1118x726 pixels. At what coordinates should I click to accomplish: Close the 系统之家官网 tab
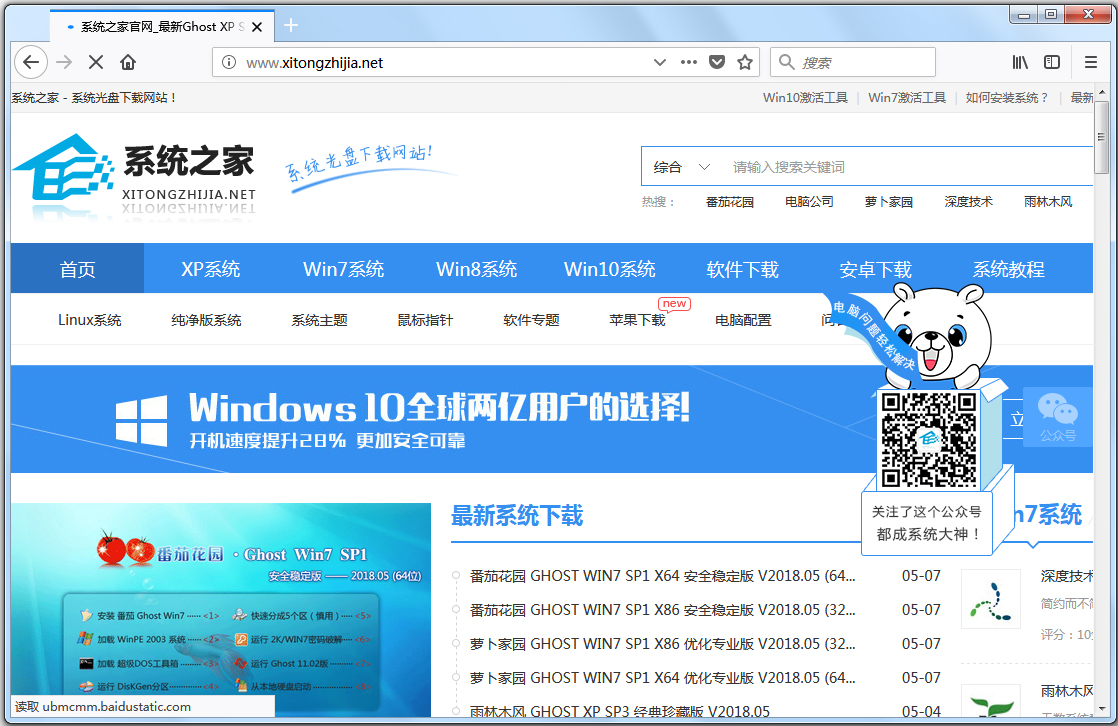[x=257, y=26]
